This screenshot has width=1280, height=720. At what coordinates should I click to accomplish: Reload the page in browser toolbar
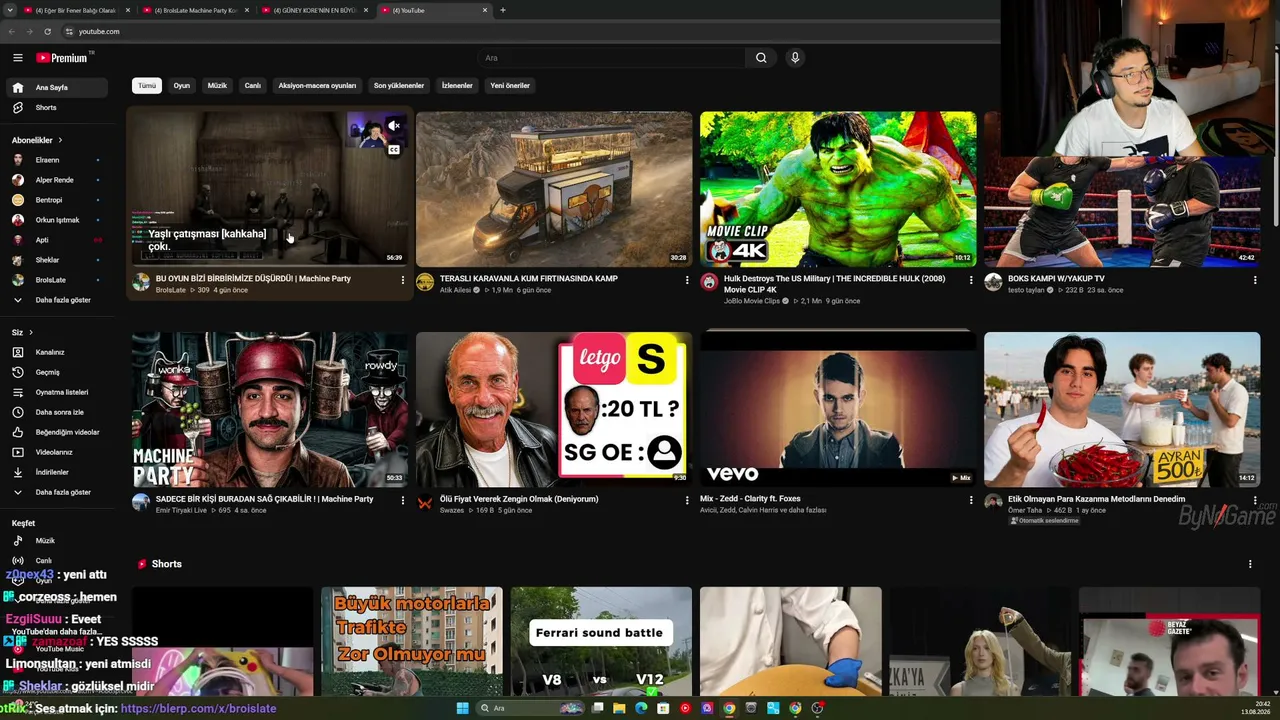(x=47, y=31)
